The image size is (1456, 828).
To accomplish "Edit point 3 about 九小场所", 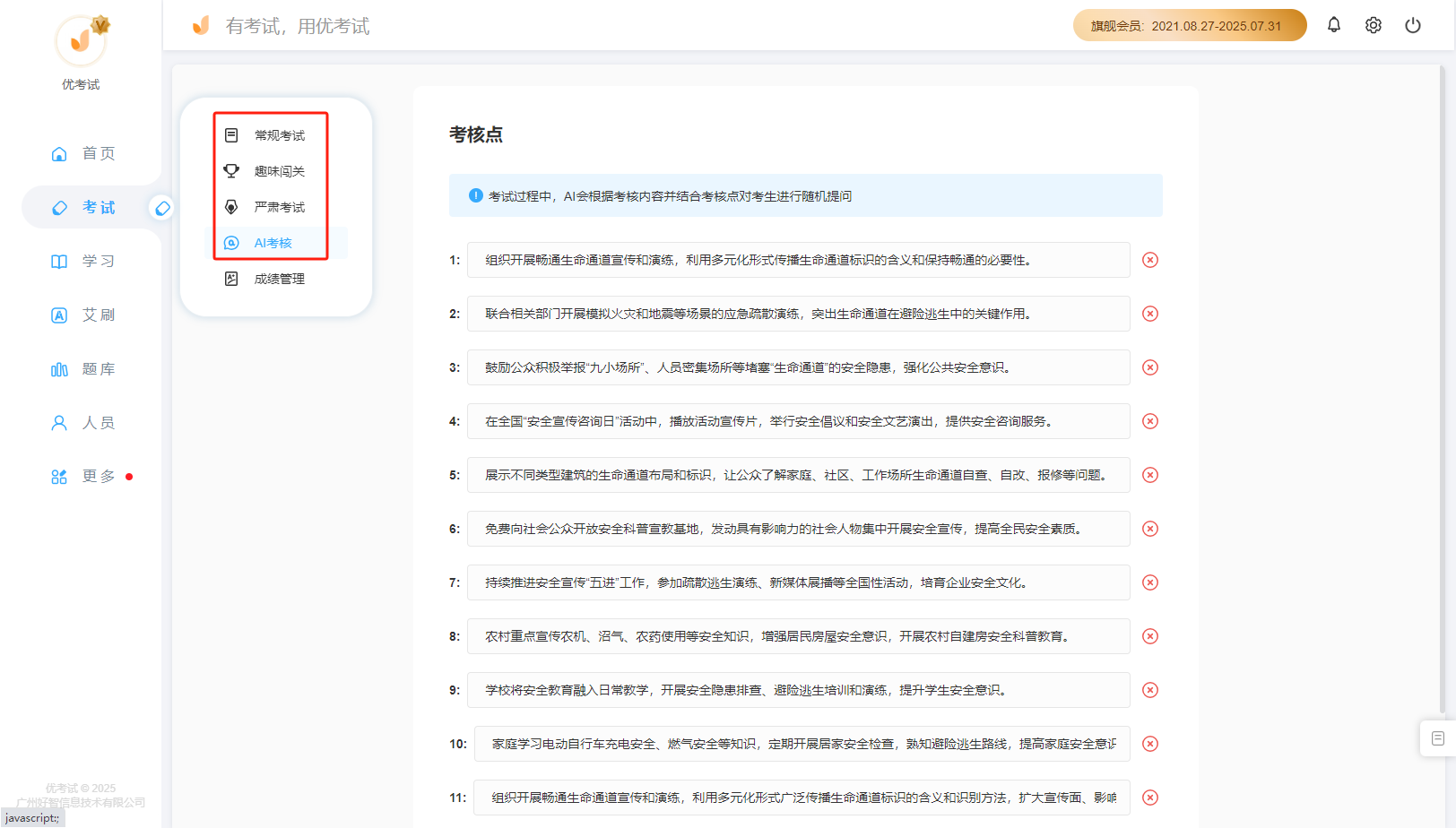I will click(798, 367).
